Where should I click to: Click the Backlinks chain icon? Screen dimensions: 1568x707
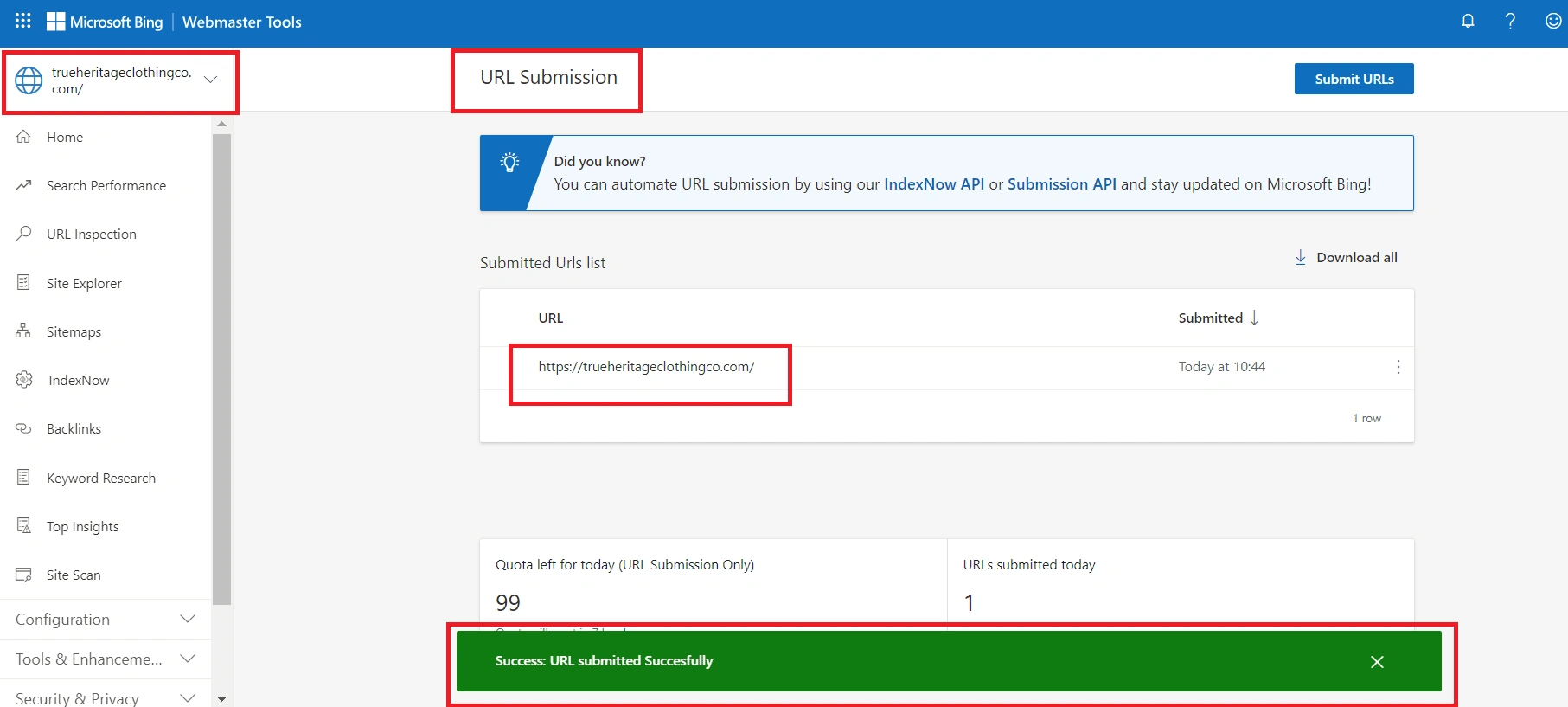pos(23,428)
